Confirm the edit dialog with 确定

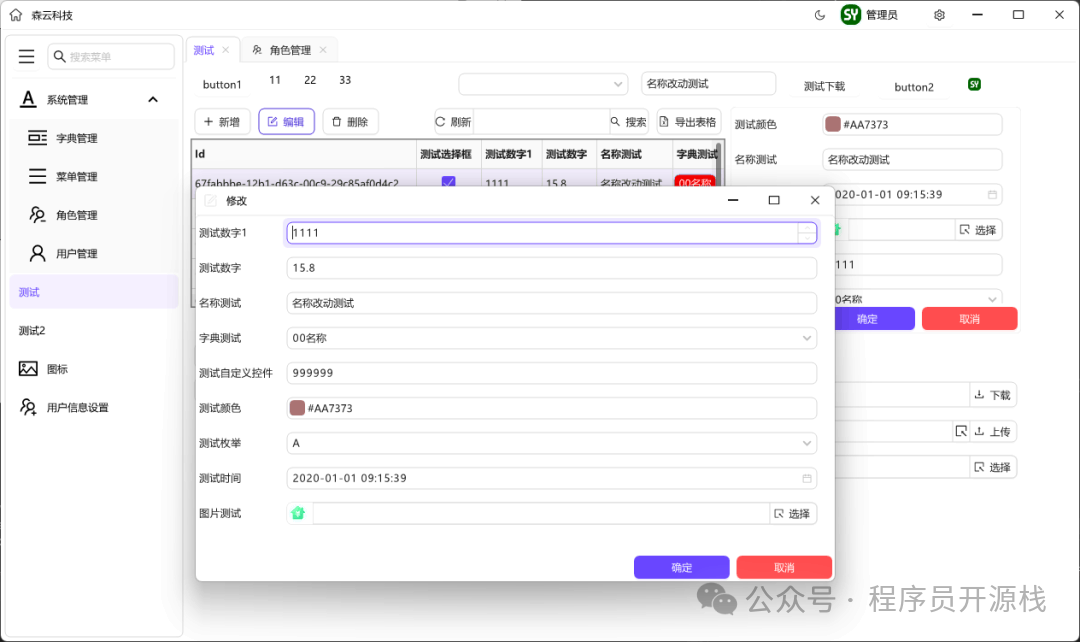[681, 568]
